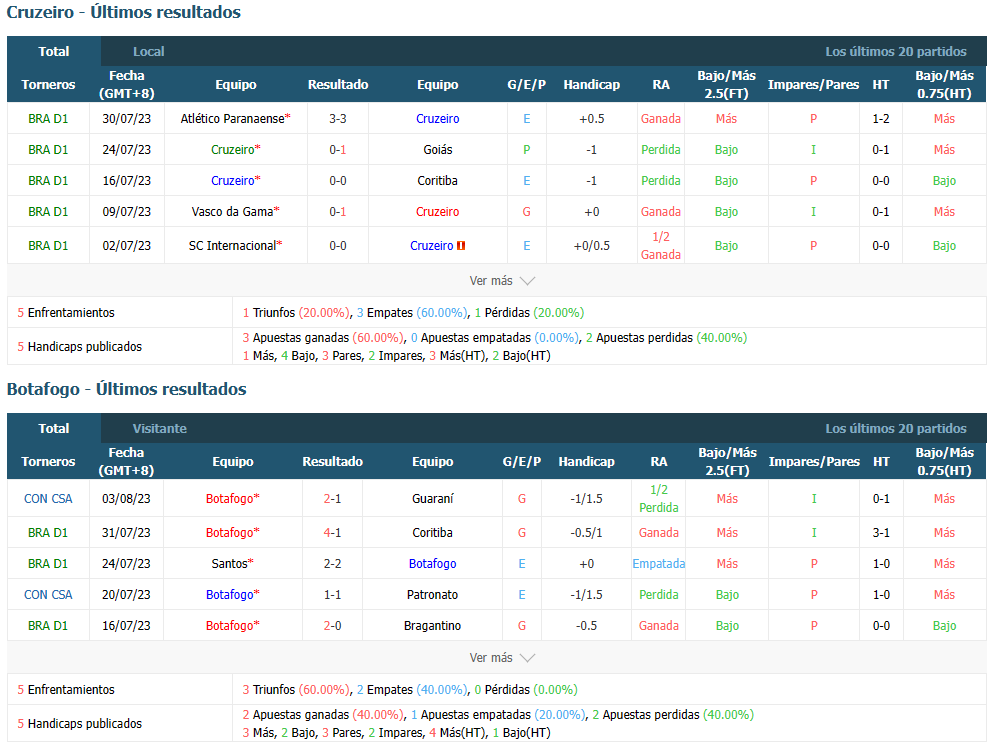Open Patronato team link
This screenshot has width=993, height=748.
click(x=433, y=595)
